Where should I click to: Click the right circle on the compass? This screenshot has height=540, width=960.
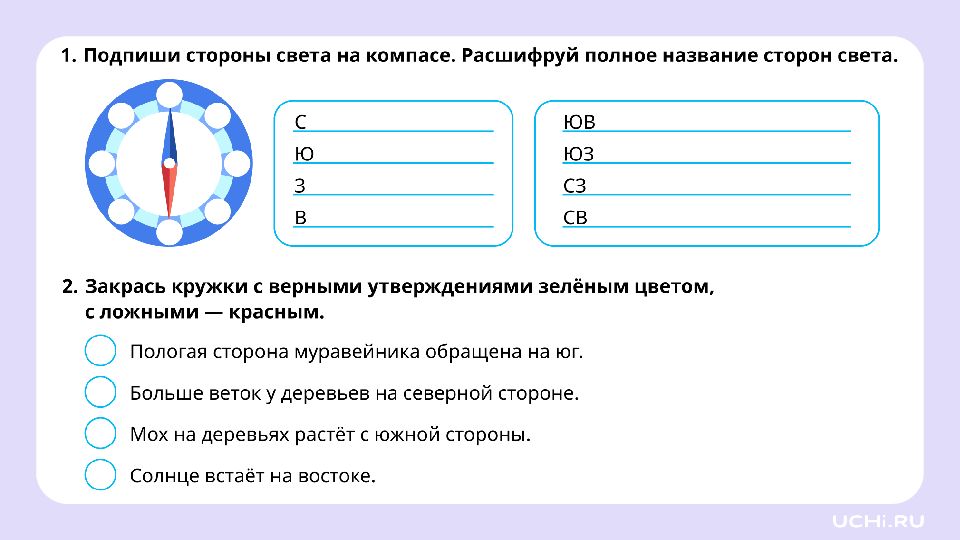(236, 163)
